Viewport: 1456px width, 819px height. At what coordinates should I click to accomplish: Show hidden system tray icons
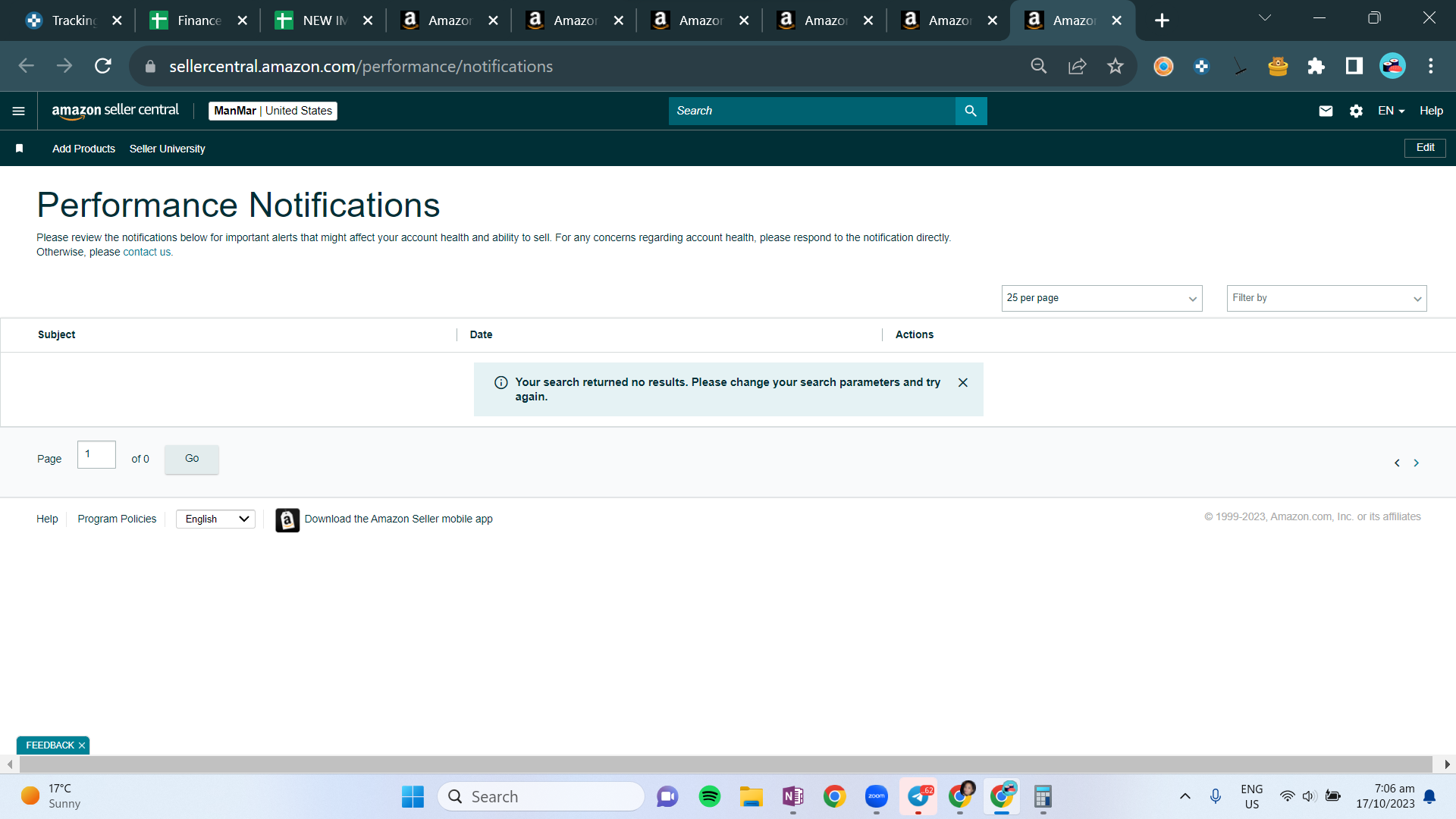(1185, 796)
